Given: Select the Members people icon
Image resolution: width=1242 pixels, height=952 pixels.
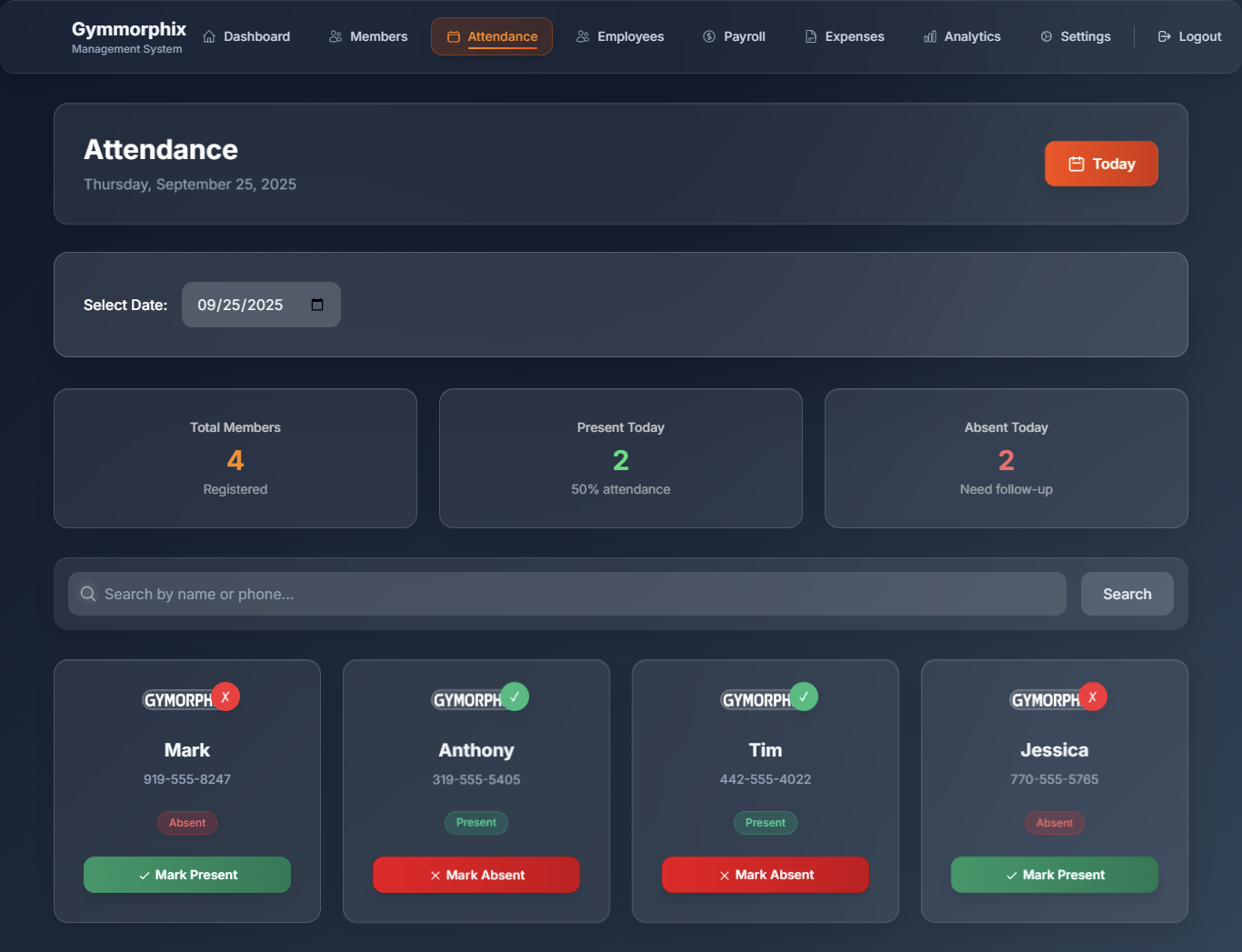Looking at the screenshot, I should (x=335, y=36).
